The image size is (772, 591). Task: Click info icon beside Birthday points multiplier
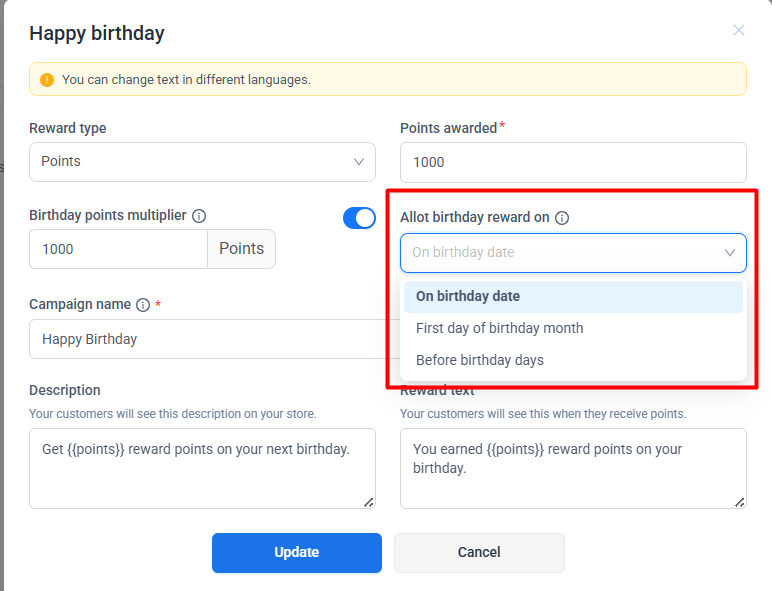pyautogui.click(x=199, y=216)
